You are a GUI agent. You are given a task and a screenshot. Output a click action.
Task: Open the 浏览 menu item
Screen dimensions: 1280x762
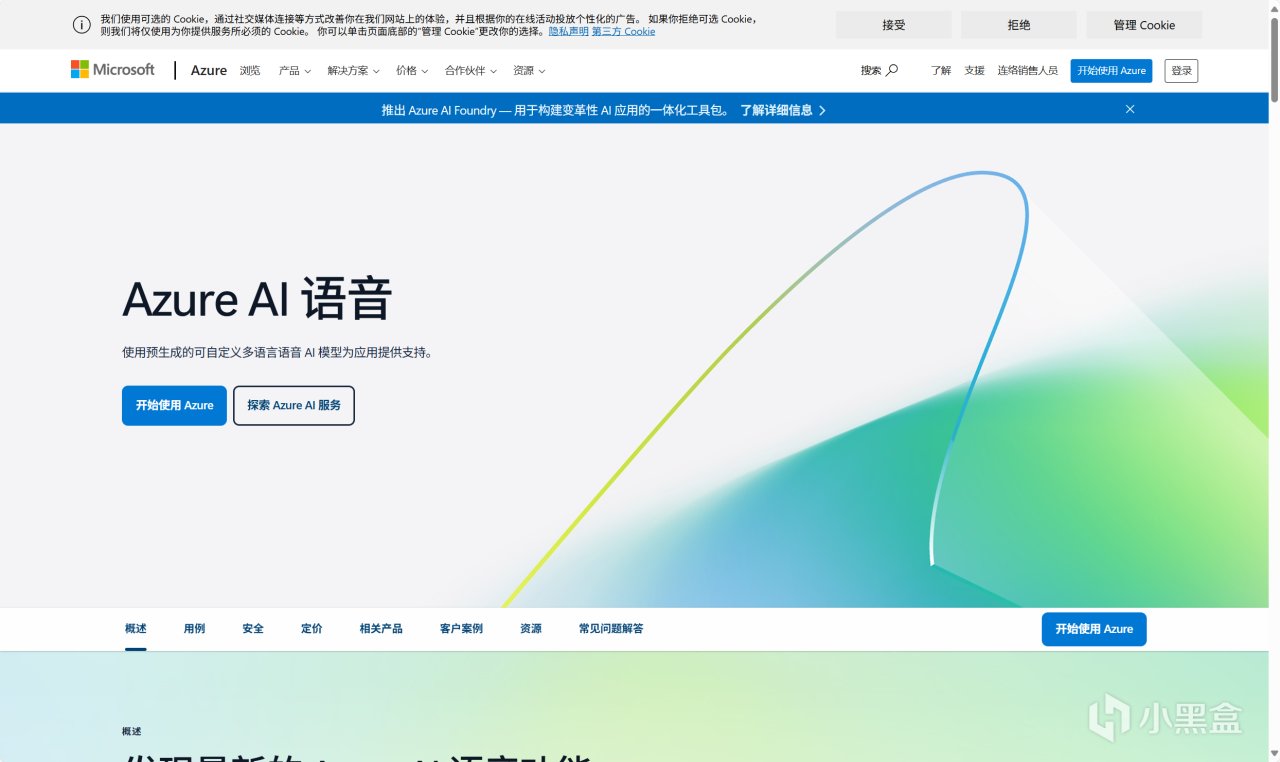(250, 70)
